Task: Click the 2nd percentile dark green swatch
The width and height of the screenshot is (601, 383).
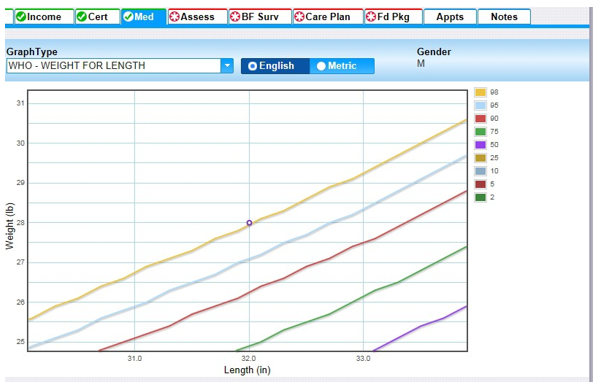Action: tap(480, 197)
